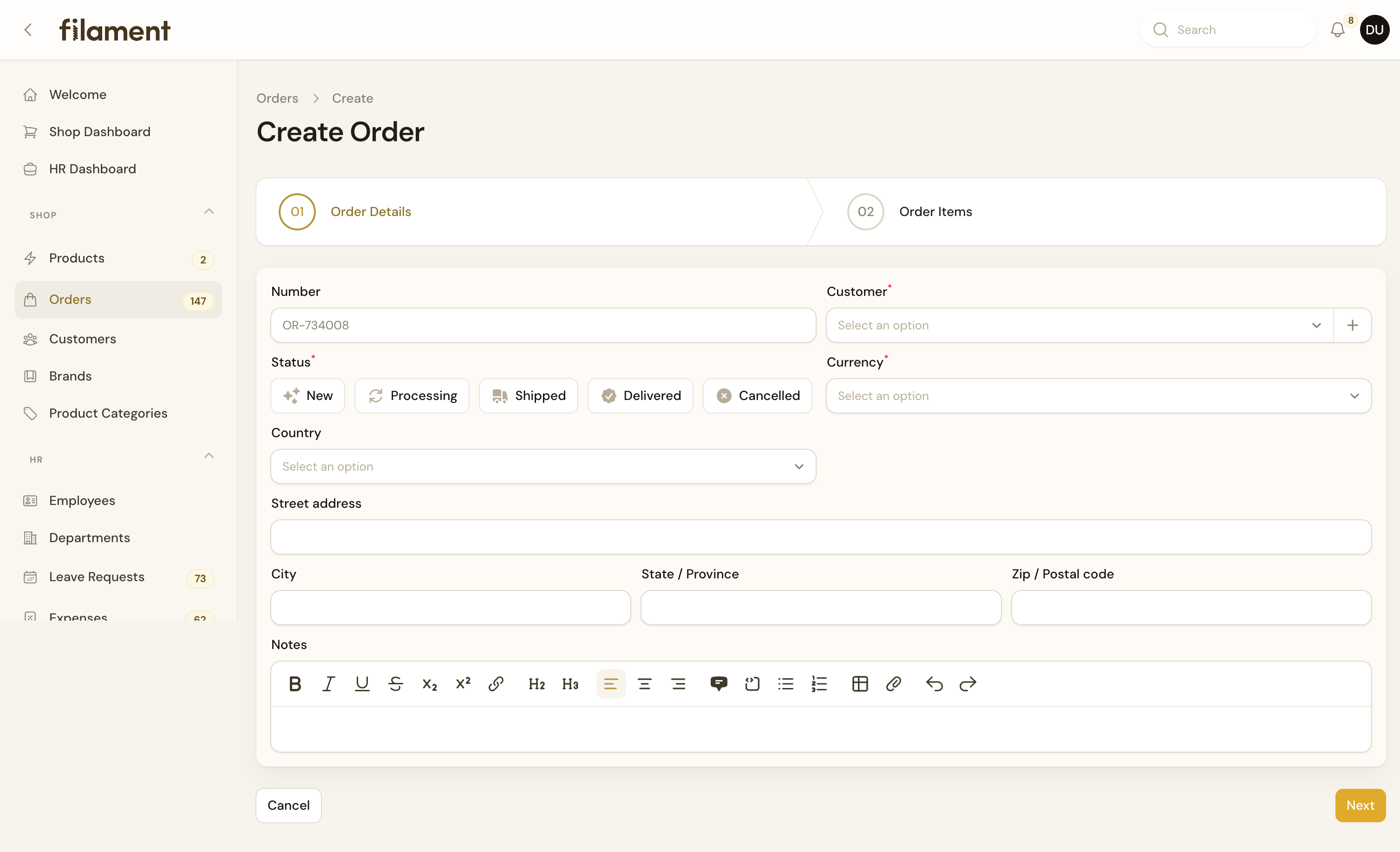The width and height of the screenshot is (1400, 852).
Task: Open Employees in sidebar
Action: [118, 501]
